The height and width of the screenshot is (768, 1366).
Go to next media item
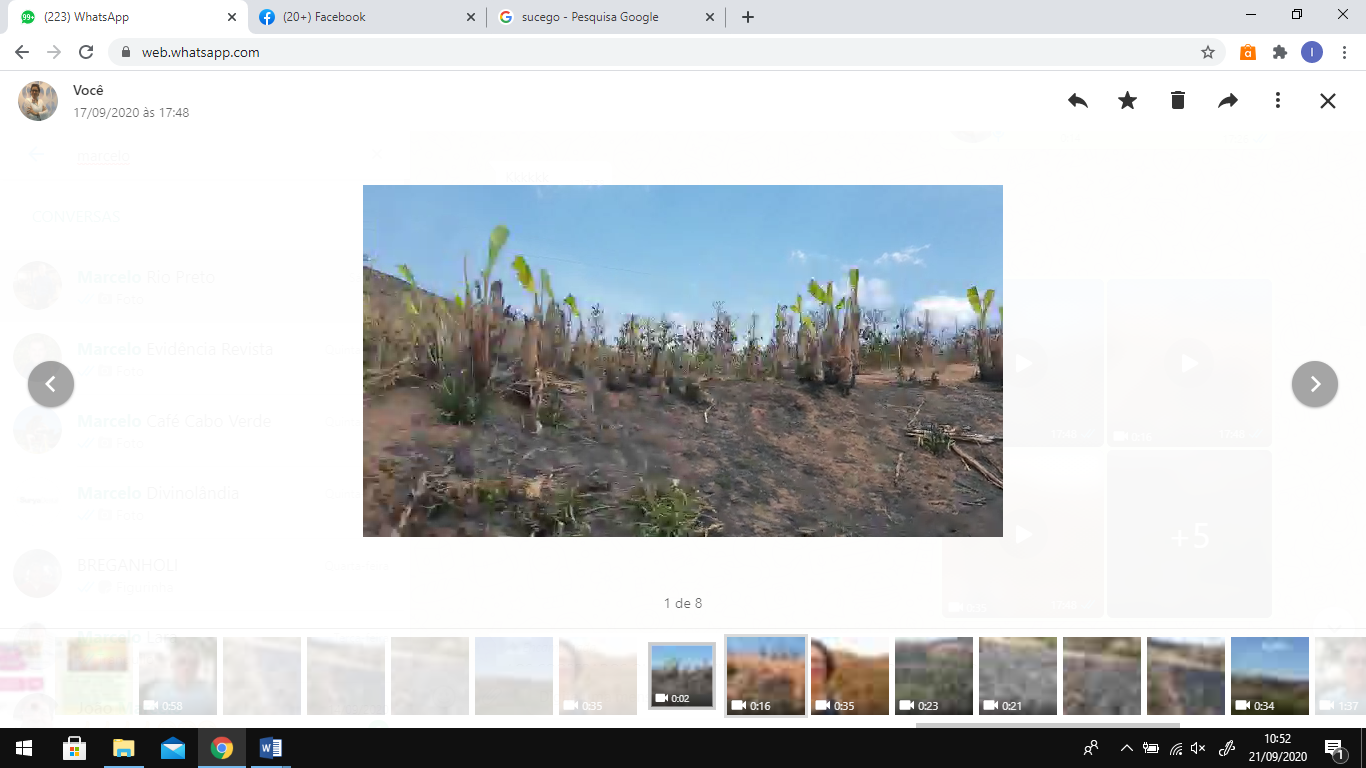(1314, 384)
